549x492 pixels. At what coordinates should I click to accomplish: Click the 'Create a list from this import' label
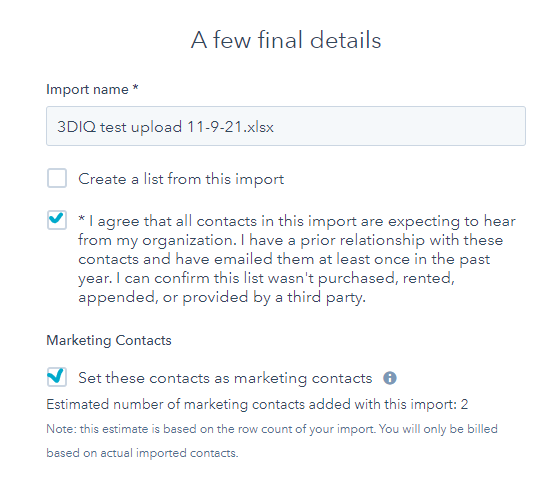click(181, 179)
